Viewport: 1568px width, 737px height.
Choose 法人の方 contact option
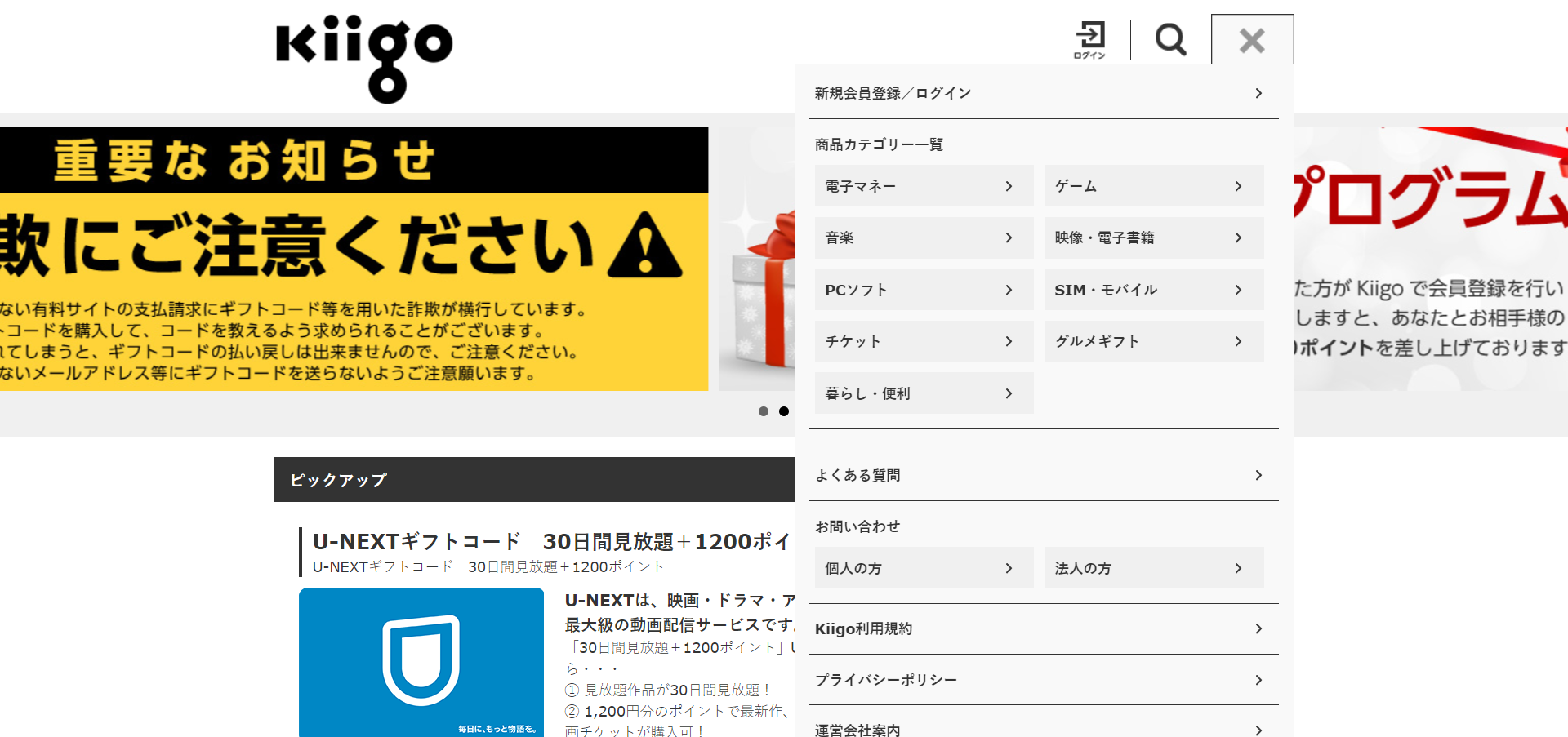coord(1154,568)
